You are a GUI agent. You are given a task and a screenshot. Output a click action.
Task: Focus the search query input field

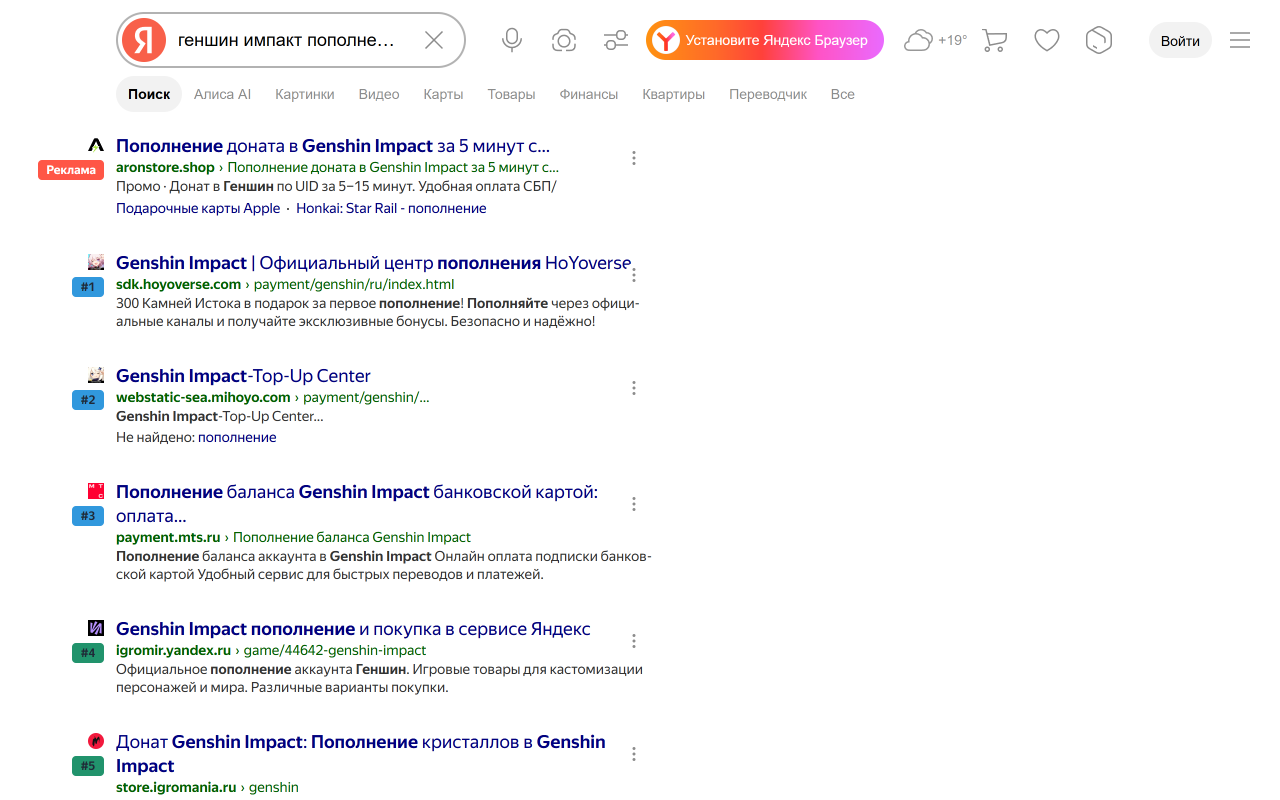290,40
